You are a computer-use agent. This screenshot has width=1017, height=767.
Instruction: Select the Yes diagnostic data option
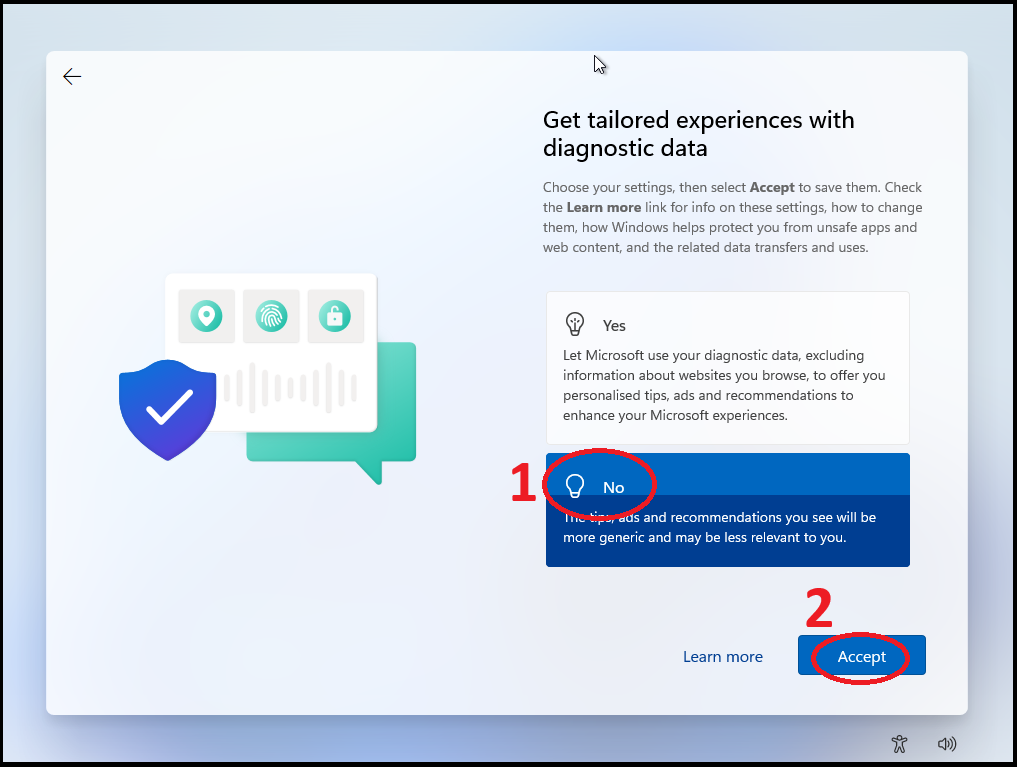pos(727,368)
